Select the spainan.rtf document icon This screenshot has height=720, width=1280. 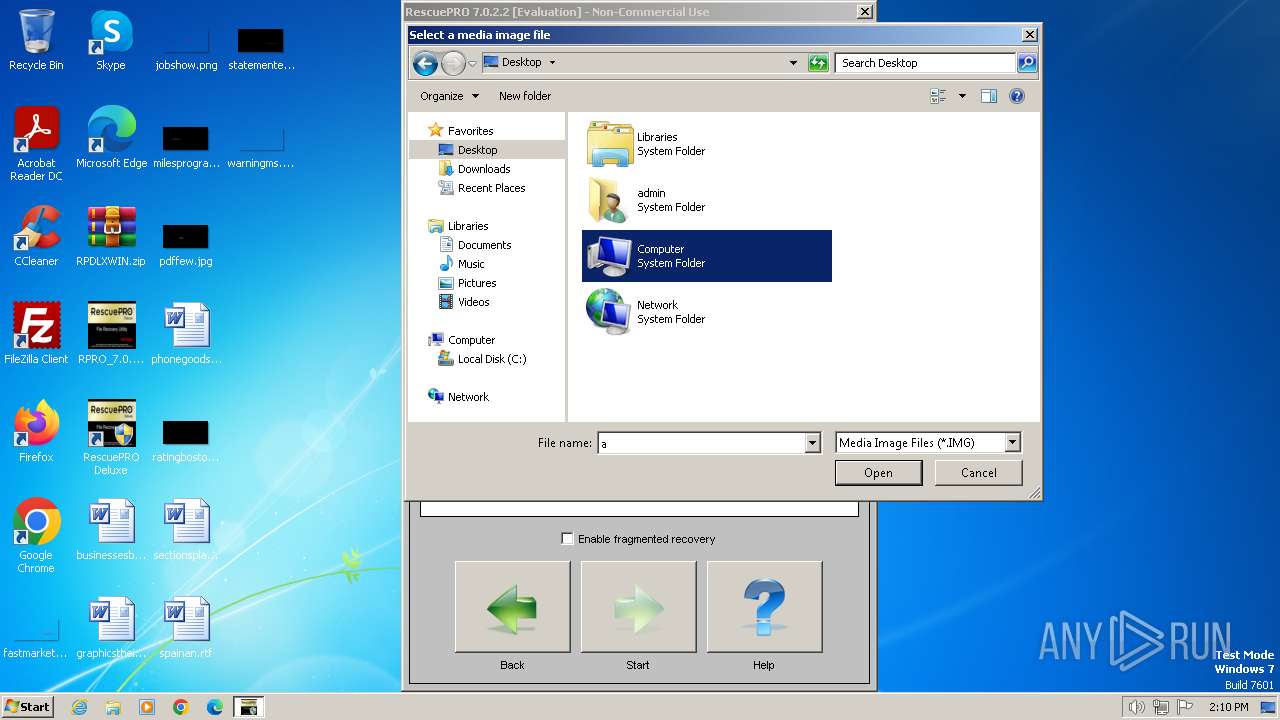186,628
